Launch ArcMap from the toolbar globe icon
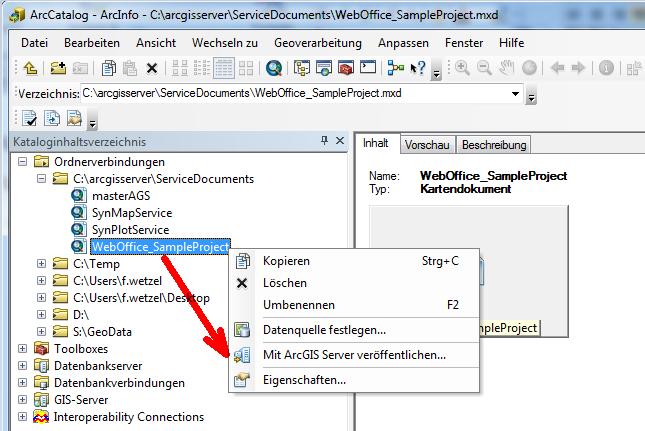 (273, 68)
